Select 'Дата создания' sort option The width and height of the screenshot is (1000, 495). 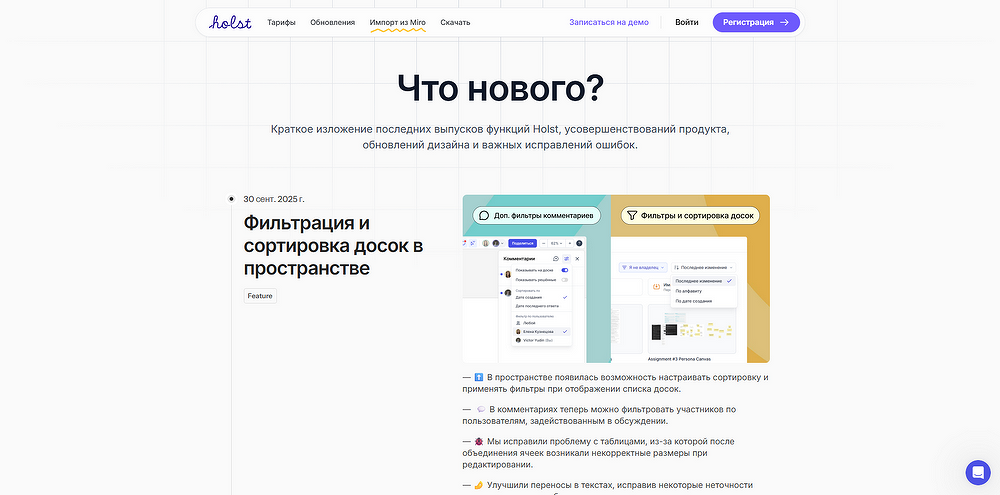530,298
